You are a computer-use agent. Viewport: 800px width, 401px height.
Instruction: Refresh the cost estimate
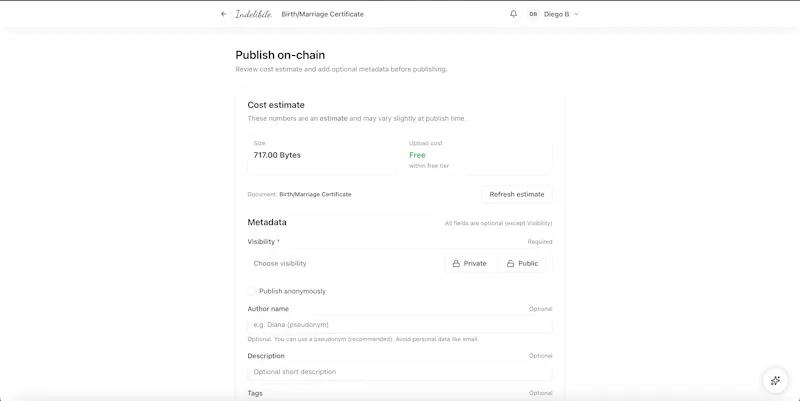517,194
